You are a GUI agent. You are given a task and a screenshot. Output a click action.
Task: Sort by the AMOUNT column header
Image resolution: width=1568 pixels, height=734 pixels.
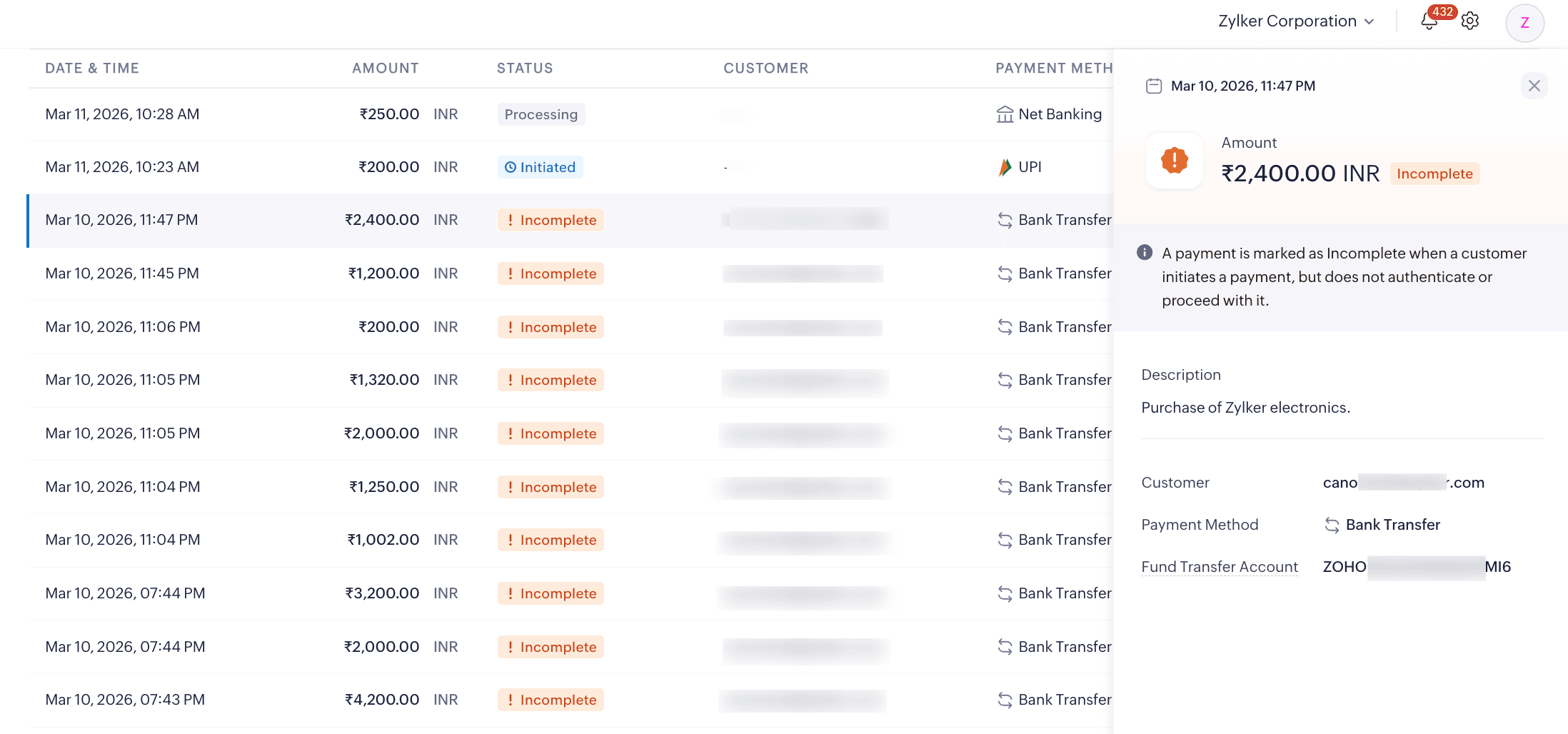385,68
